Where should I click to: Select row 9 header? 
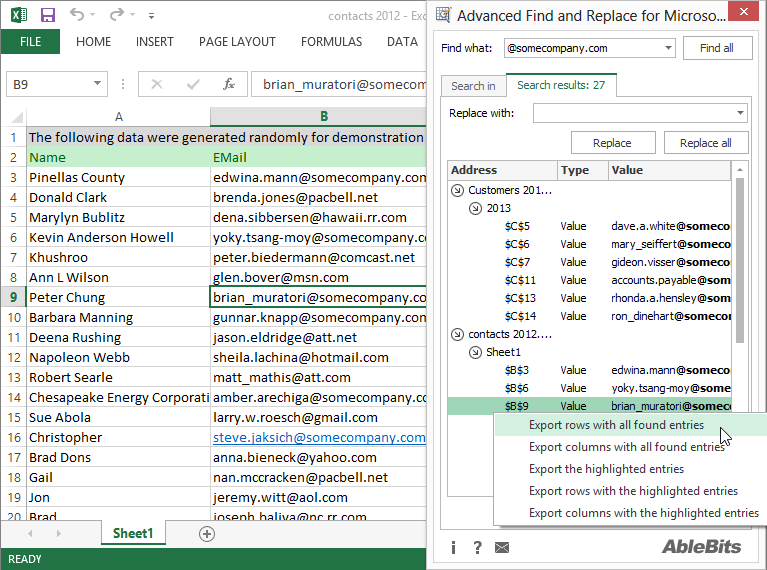tap(13, 297)
